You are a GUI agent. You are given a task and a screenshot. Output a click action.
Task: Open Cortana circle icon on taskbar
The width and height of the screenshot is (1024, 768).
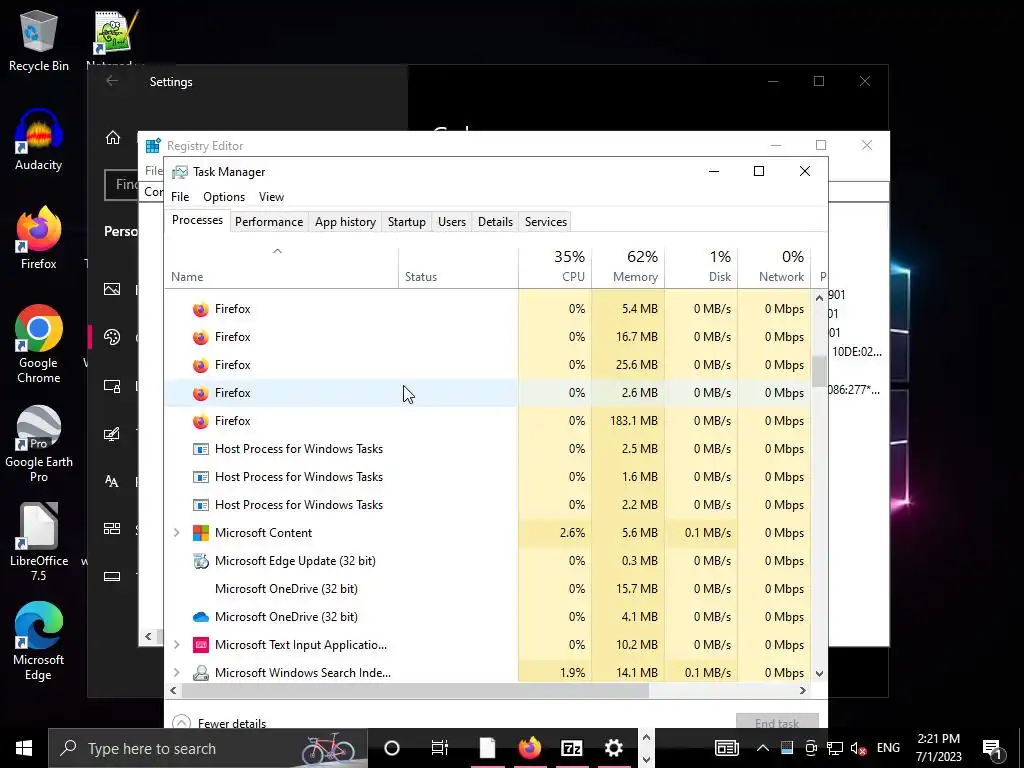click(392, 748)
